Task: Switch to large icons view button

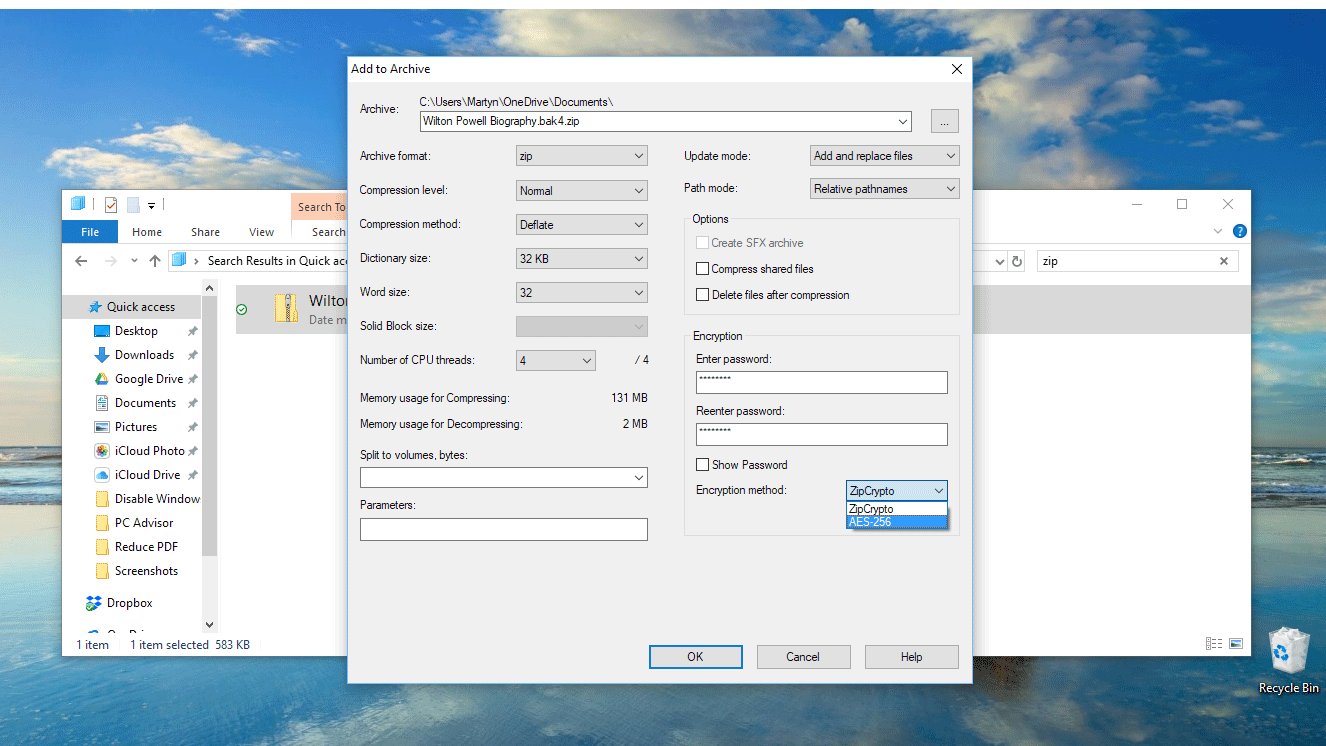Action: [1236, 644]
